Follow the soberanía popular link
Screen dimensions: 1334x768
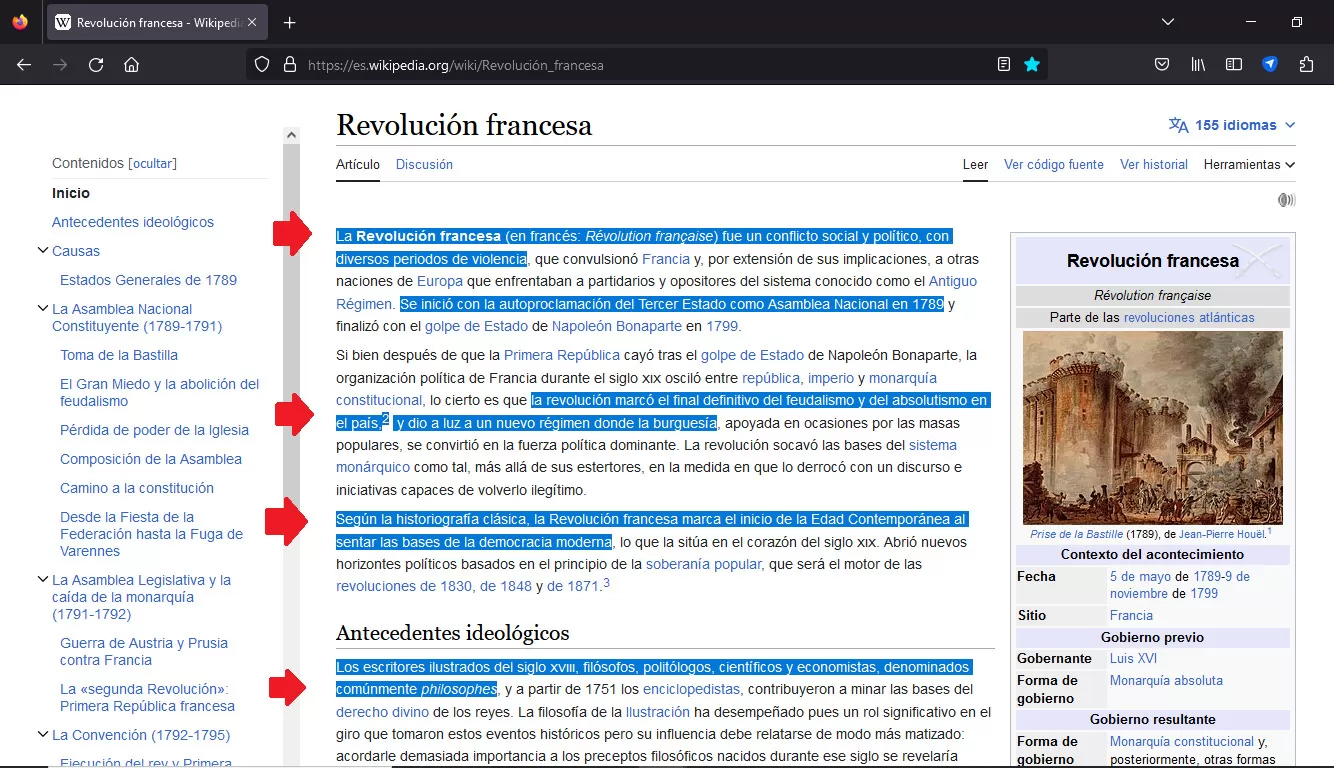pos(704,564)
